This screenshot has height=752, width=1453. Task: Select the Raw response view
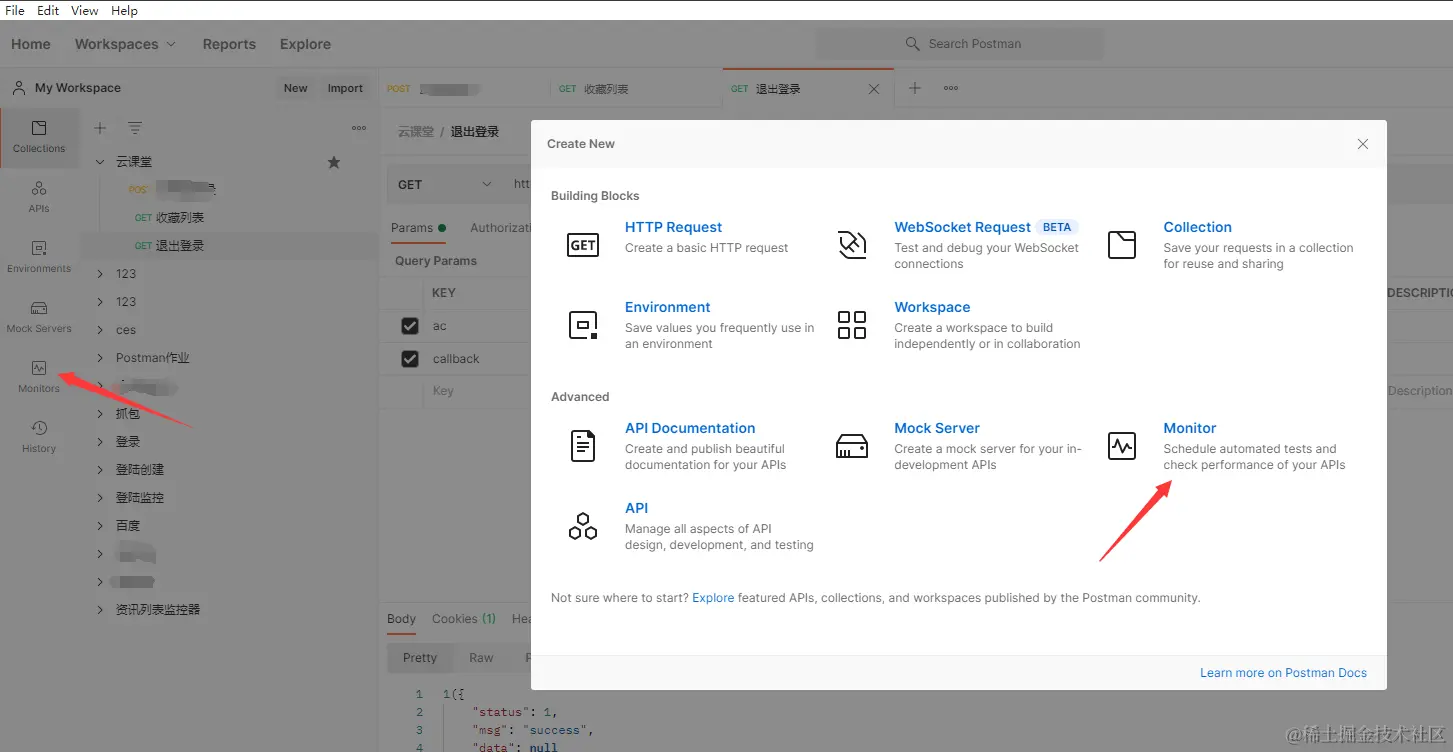click(x=482, y=658)
